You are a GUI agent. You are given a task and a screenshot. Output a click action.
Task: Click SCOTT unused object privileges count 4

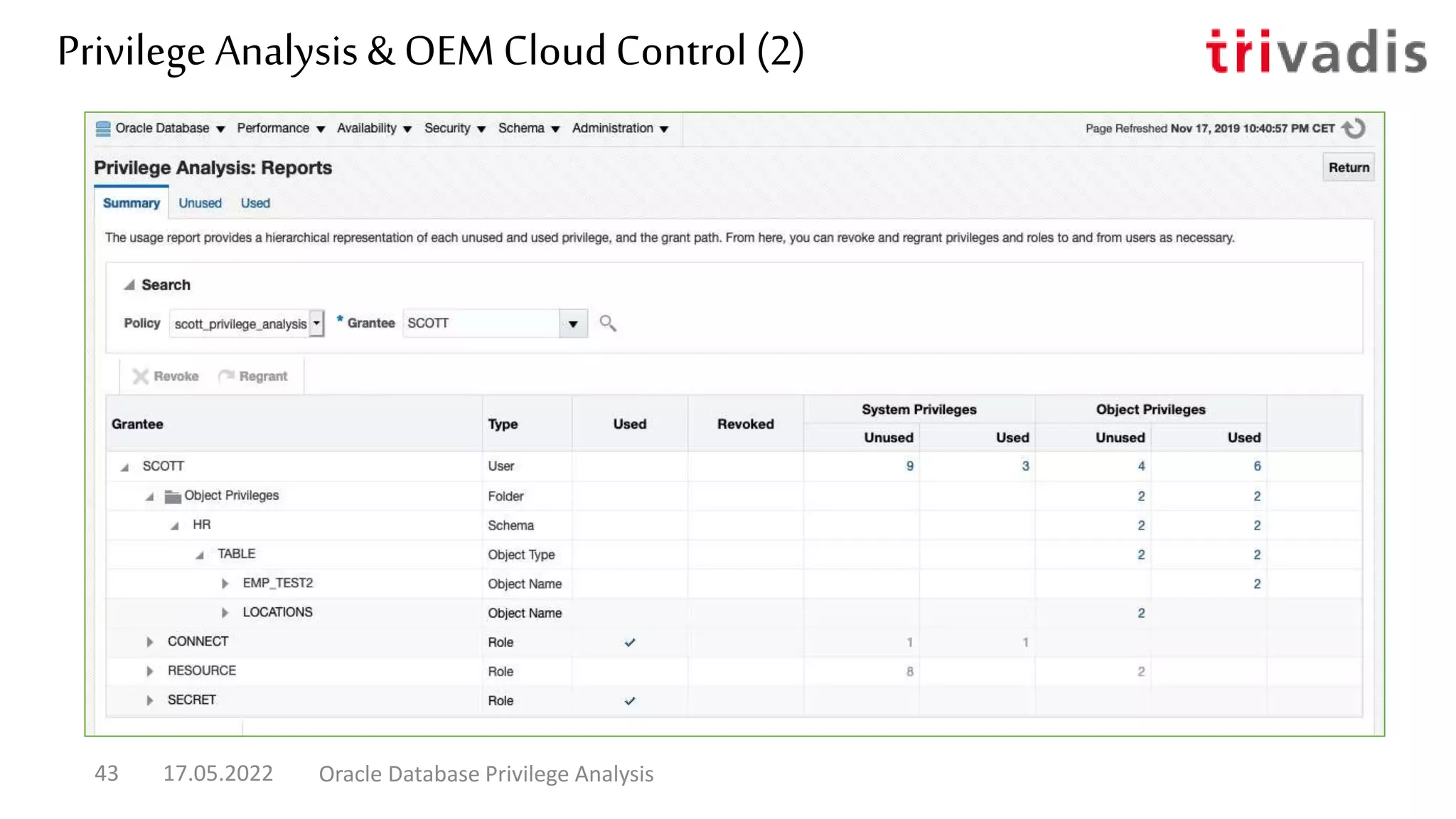click(1141, 466)
